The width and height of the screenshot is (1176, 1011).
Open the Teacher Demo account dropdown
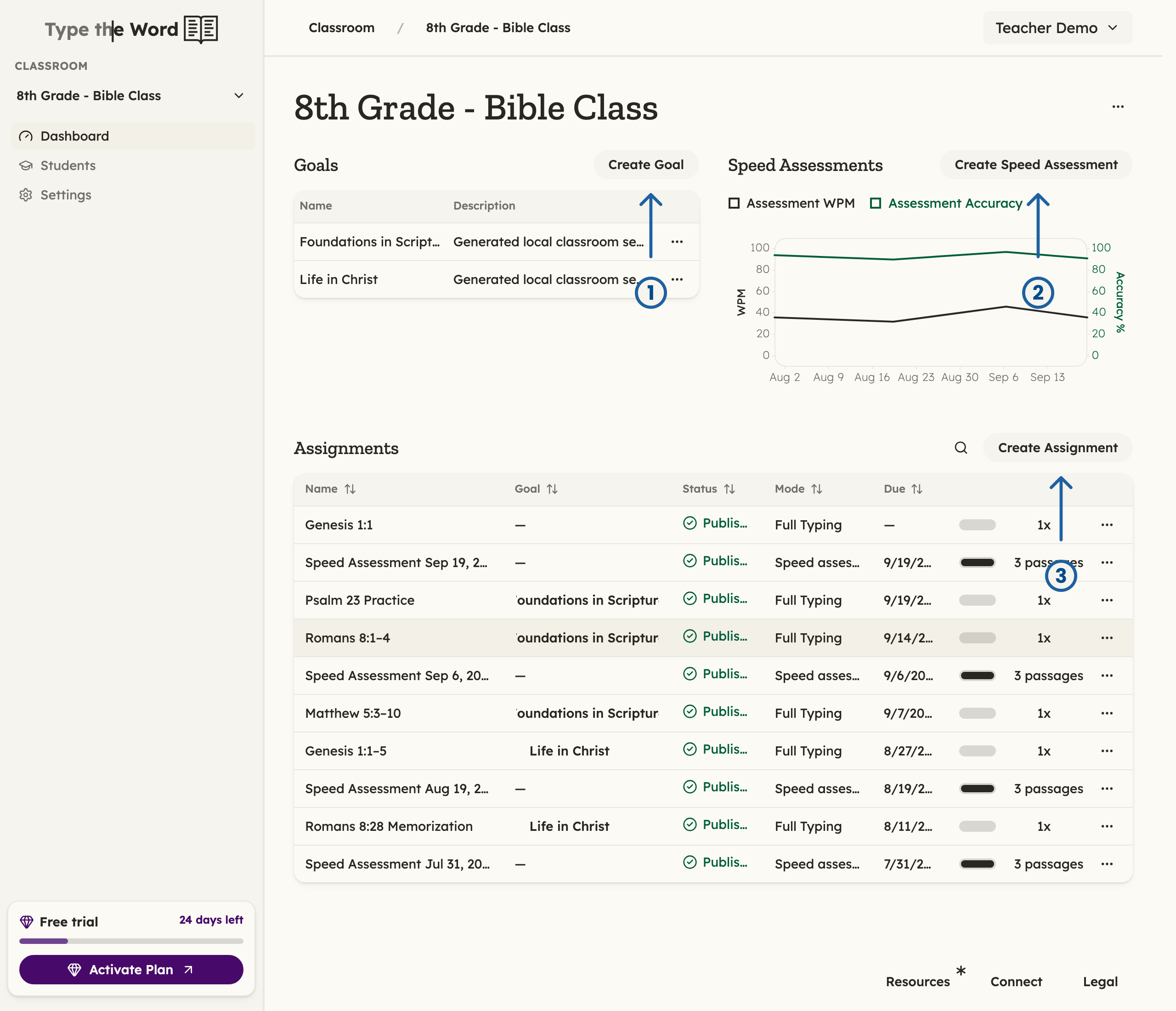click(x=1057, y=28)
